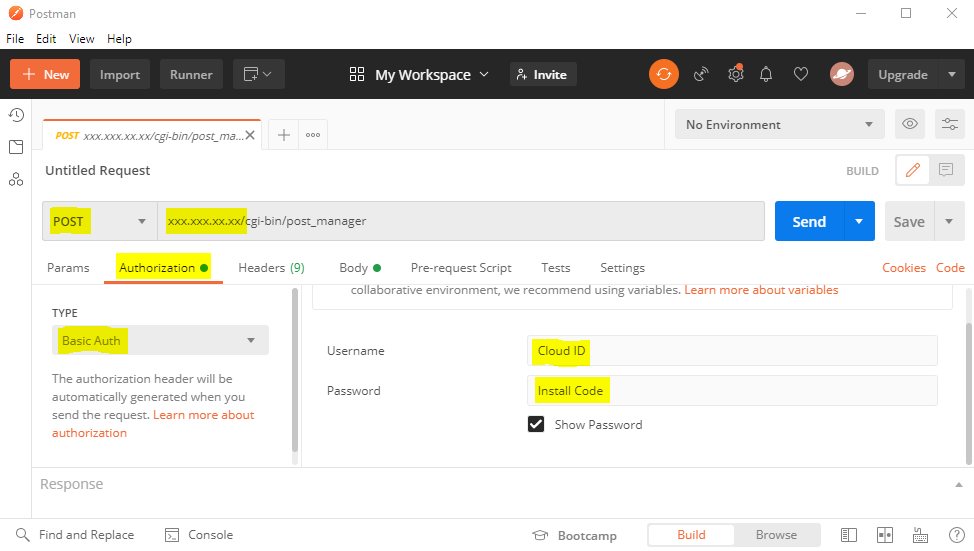Image resolution: width=974 pixels, height=551 pixels.
Task: Open the capture requests satellite icon
Action: [x=701, y=75]
